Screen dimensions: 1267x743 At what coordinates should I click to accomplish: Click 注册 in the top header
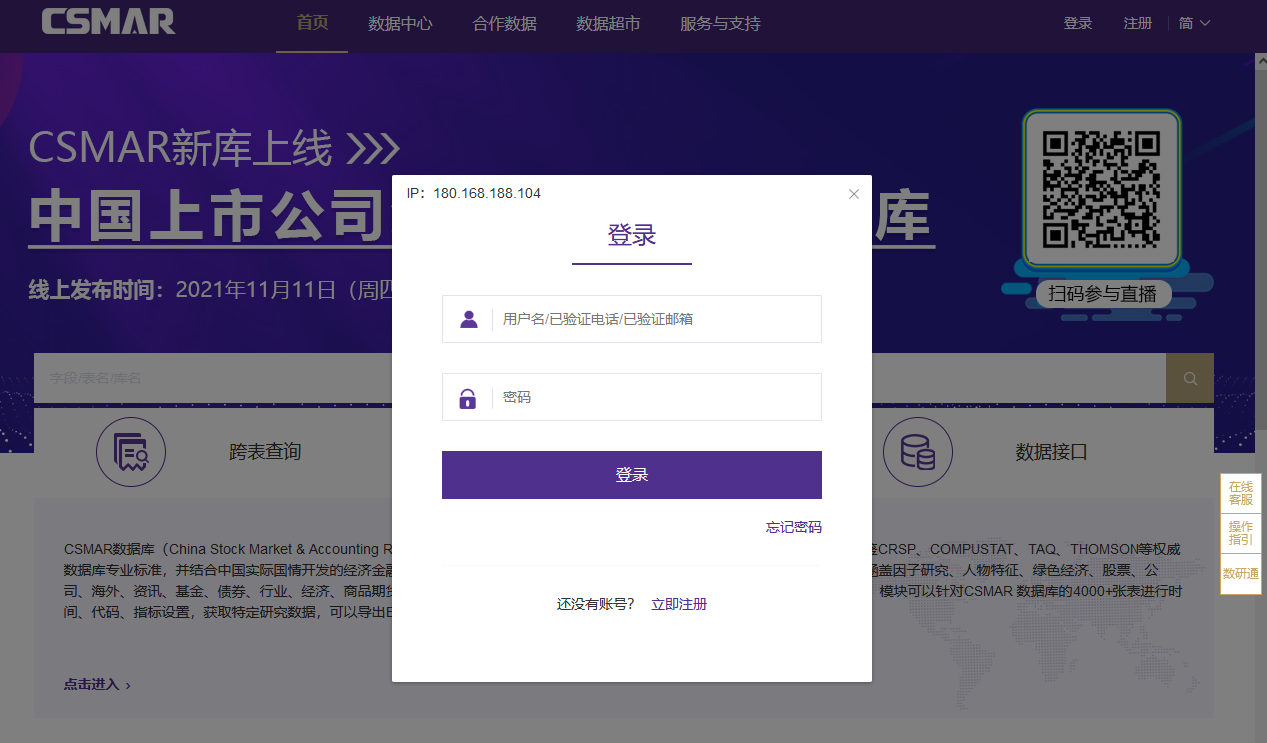pos(1137,23)
